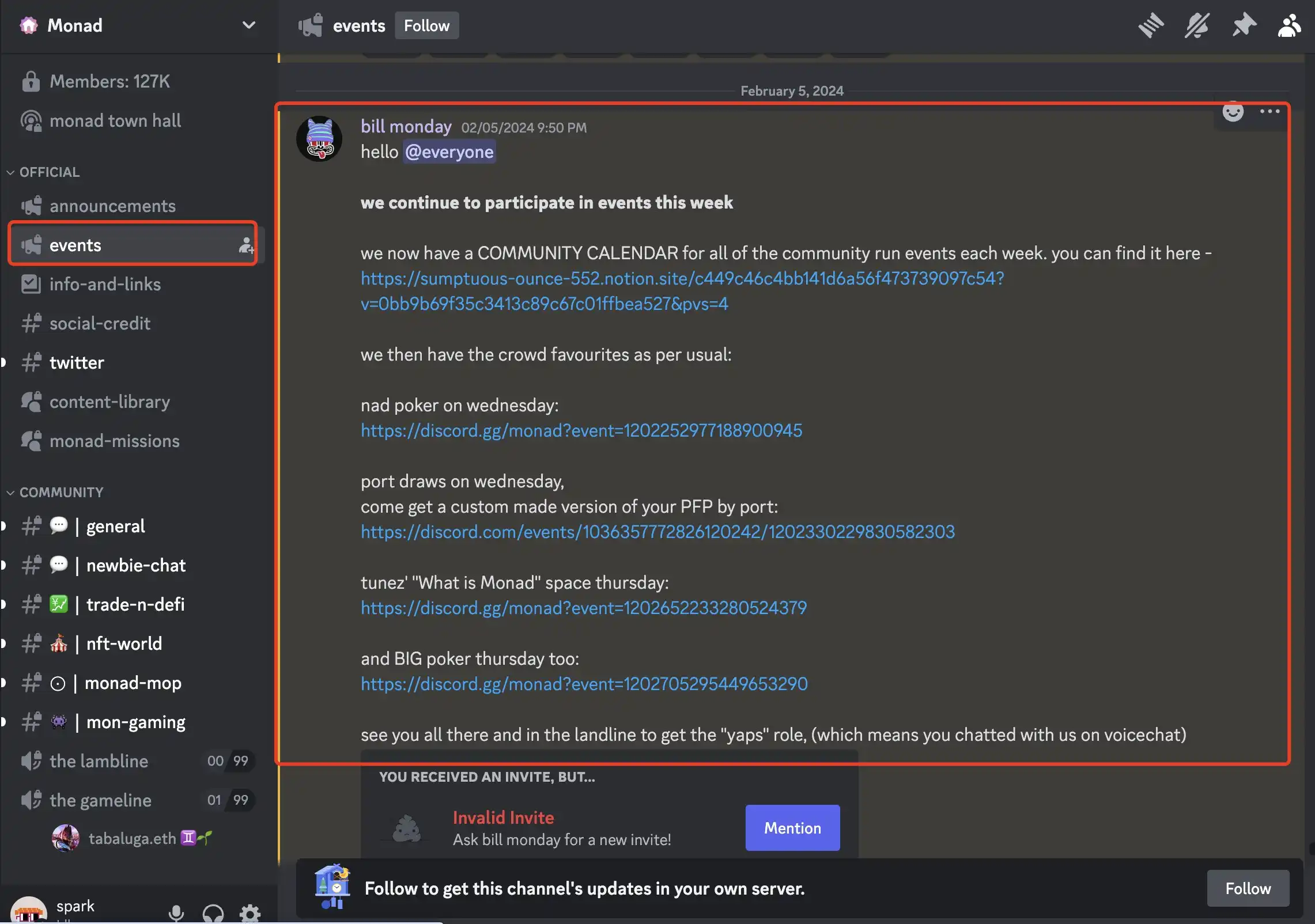
Task: Open the Threads icon in the header
Action: click(x=1151, y=25)
